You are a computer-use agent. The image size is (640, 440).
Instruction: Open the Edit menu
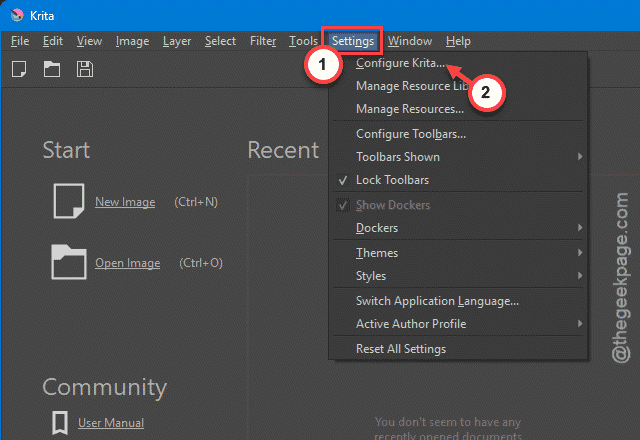(x=53, y=41)
